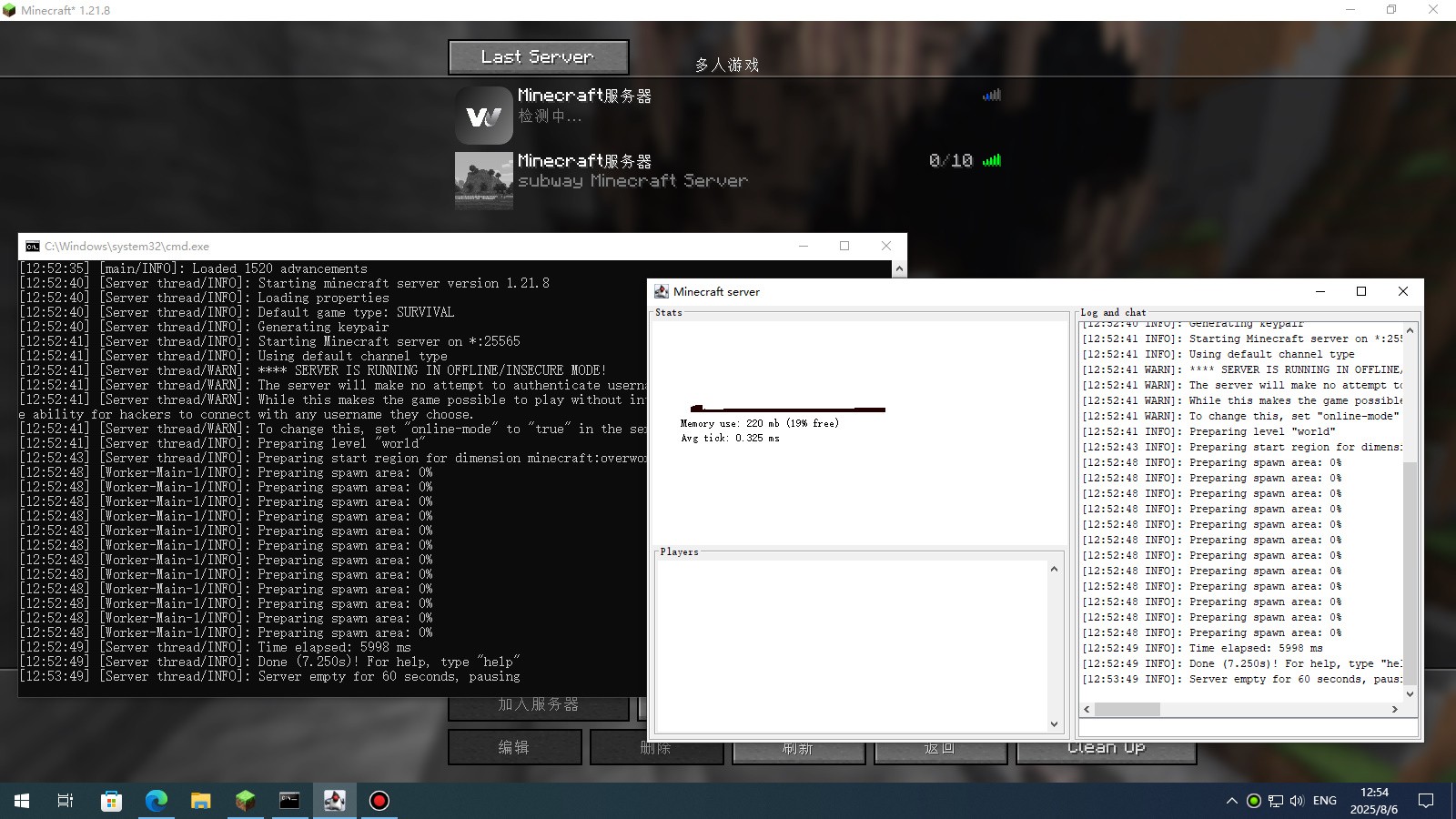
Task: Click right arrow of Log horizontal scrollbar
Action: click(1394, 709)
